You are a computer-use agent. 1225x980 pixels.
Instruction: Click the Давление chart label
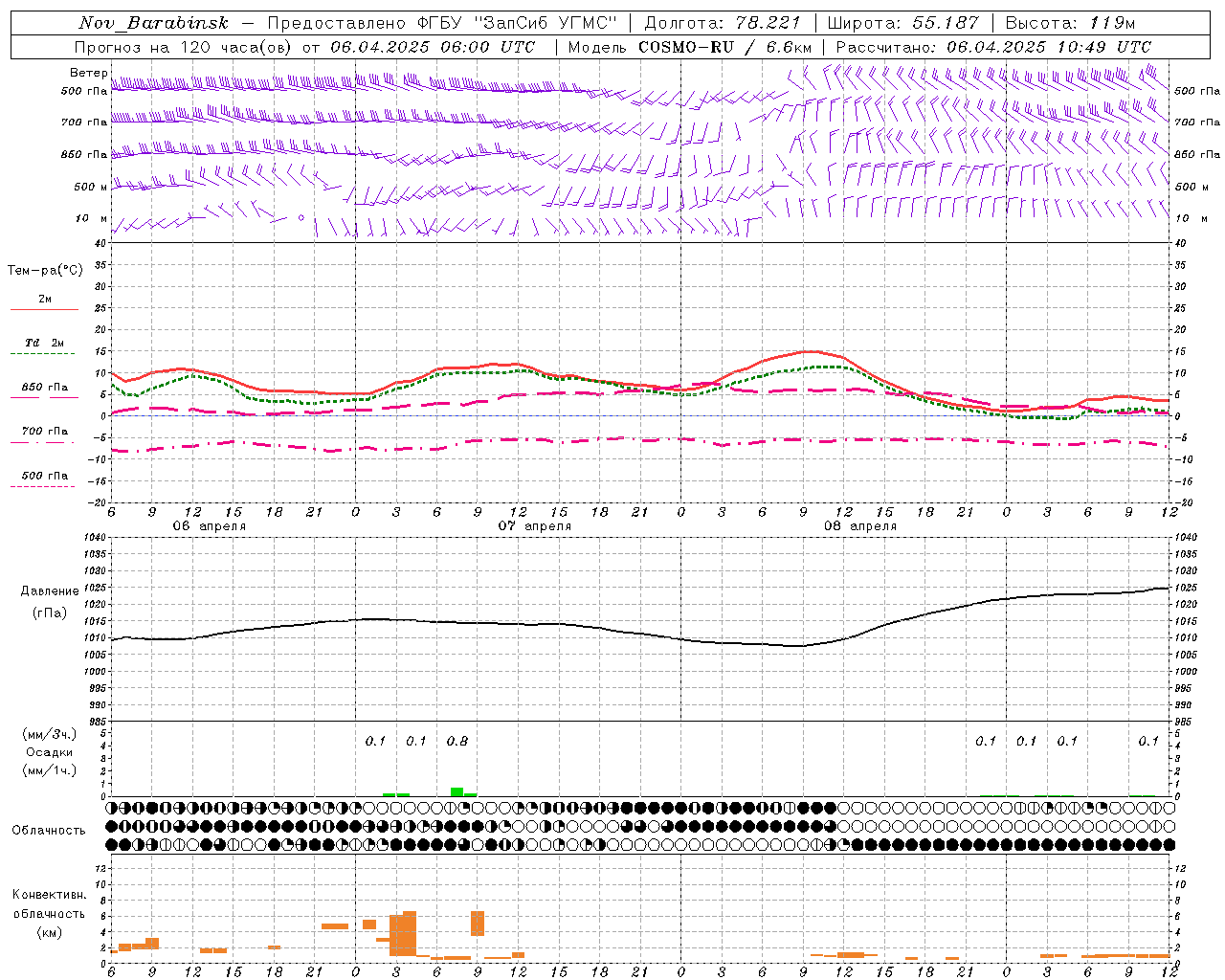click(50, 591)
